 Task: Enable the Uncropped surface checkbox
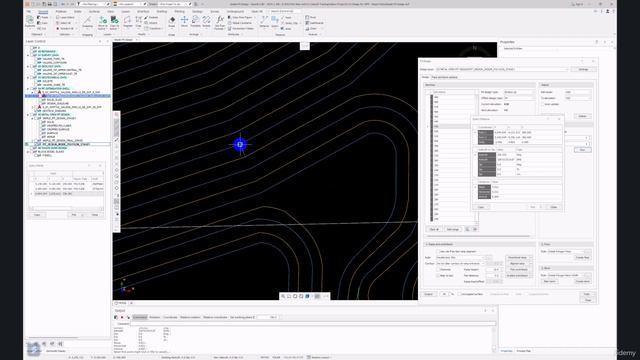coord(459,294)
